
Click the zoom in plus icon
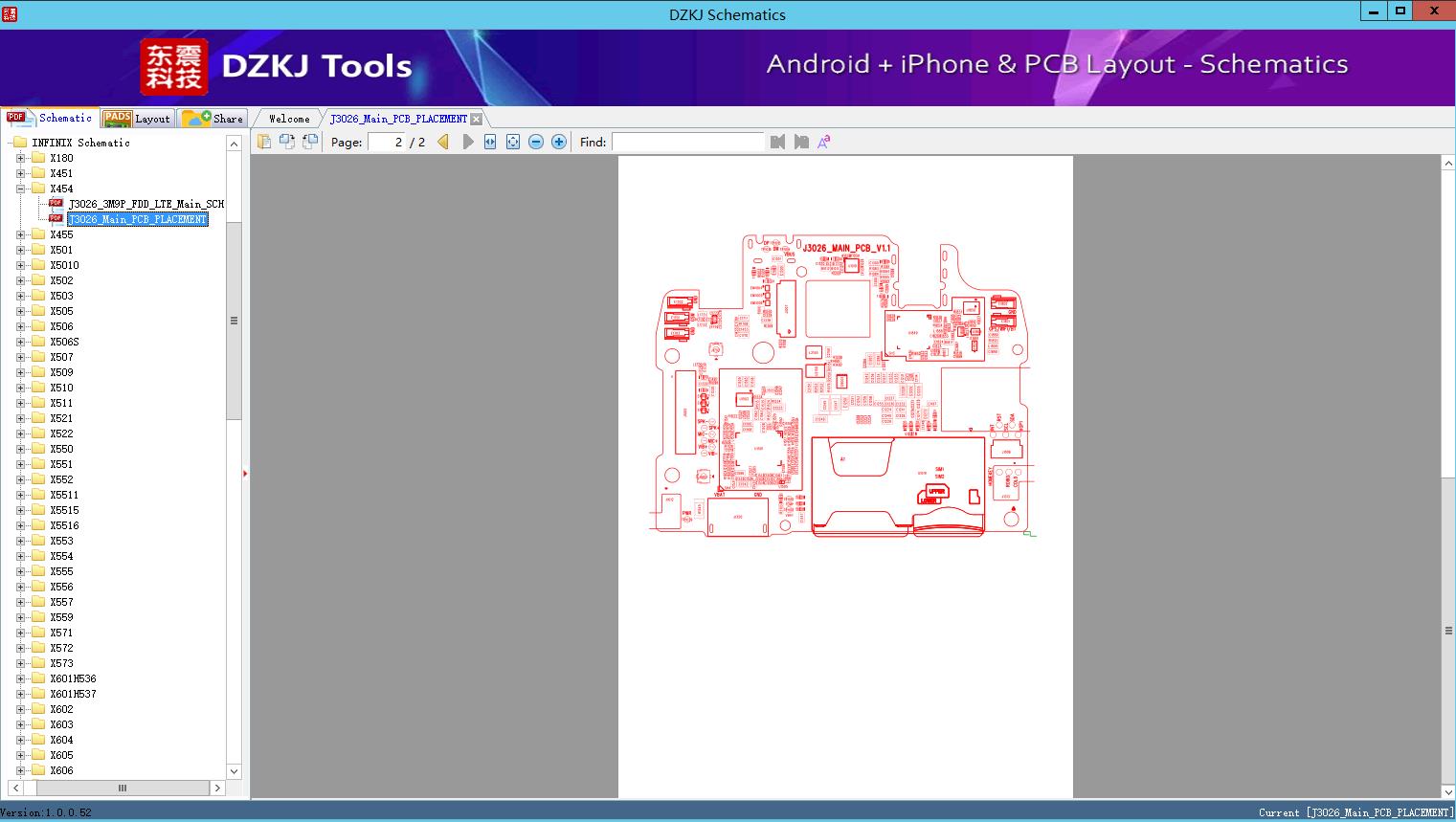coord(559,142)
